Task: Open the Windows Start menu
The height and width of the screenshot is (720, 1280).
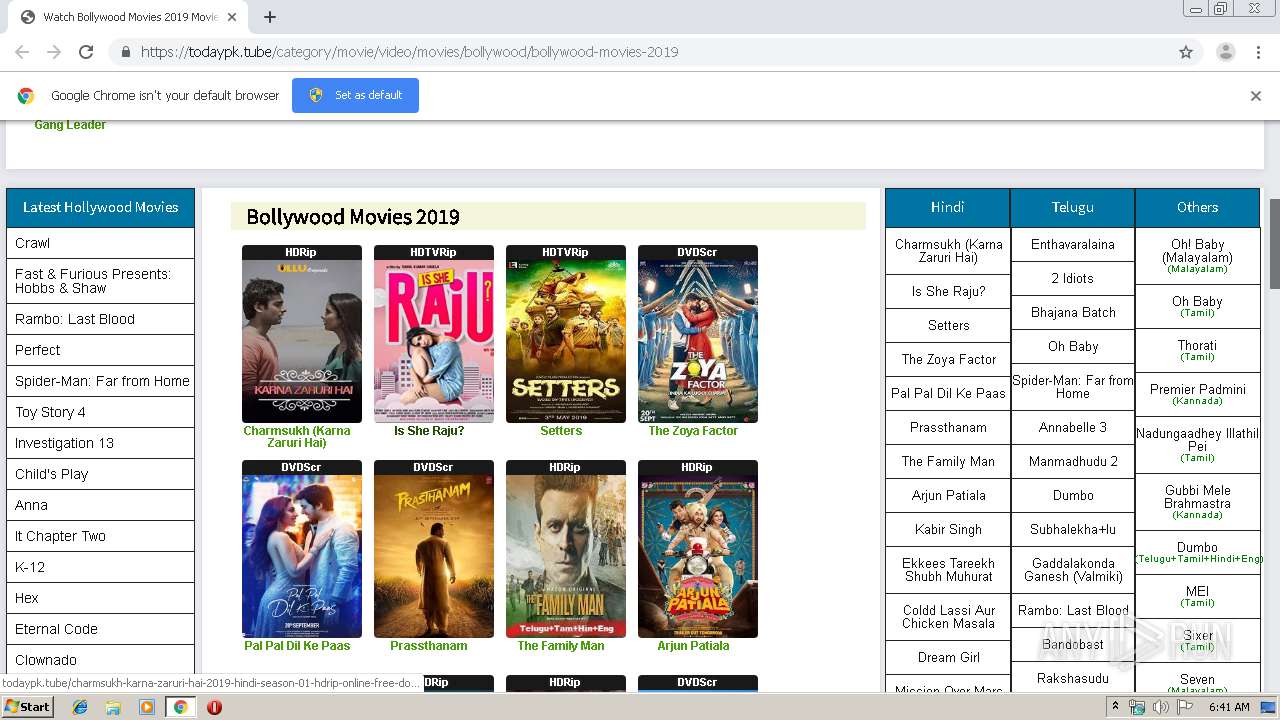Action: coord(28,707)
